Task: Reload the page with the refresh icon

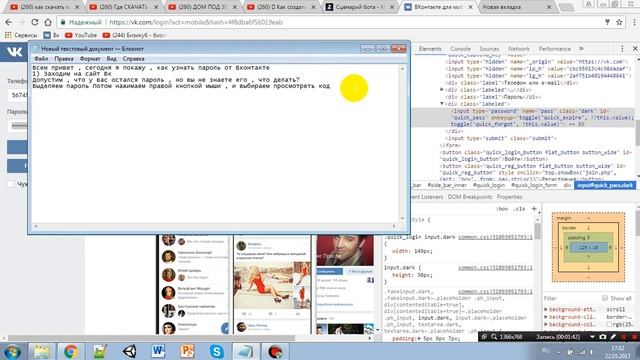Action: pos(35,22)
